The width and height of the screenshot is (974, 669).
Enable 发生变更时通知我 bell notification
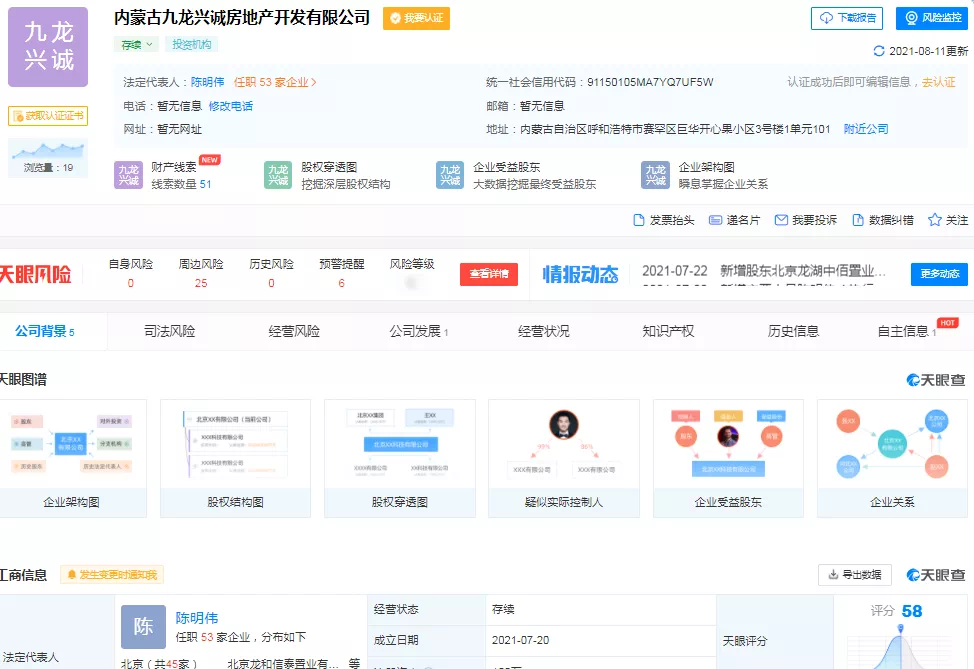[x=71, y=575]
